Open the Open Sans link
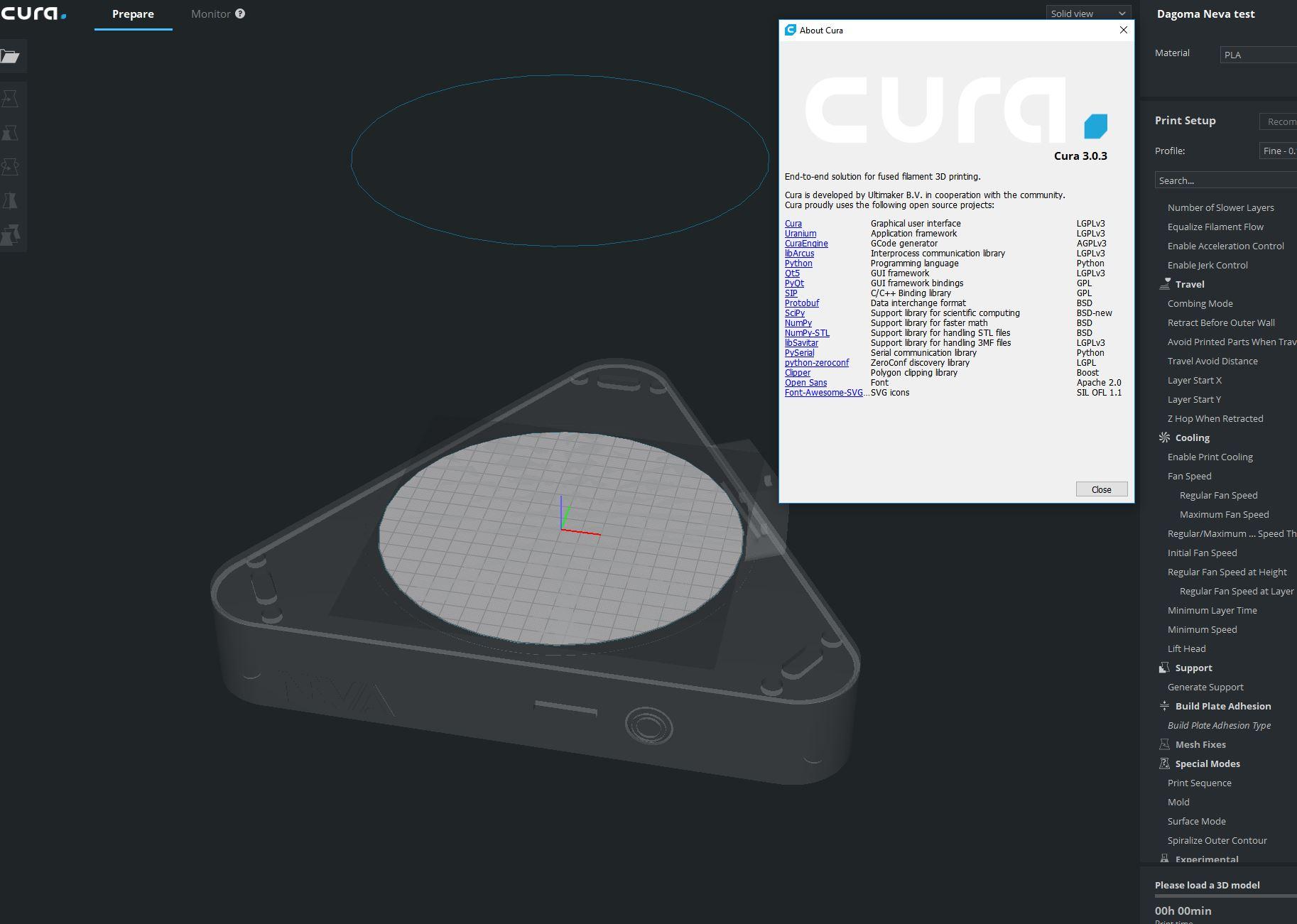 (805, 383)
